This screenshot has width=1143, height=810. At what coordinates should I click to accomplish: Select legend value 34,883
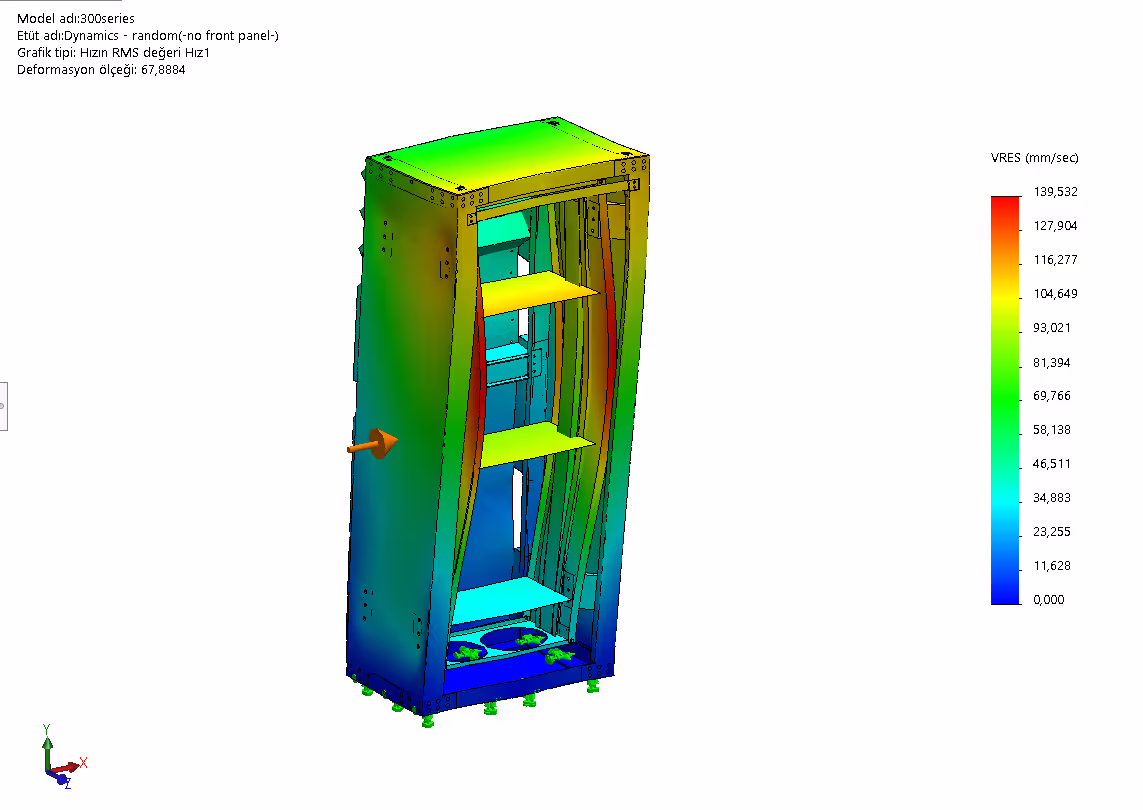click(x=1052, y=498)
